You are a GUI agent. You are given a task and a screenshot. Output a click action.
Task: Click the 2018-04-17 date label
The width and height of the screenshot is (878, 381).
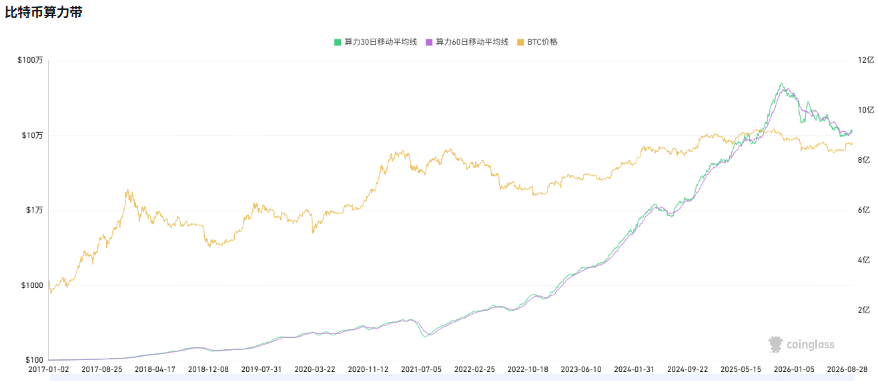(155, 369)
